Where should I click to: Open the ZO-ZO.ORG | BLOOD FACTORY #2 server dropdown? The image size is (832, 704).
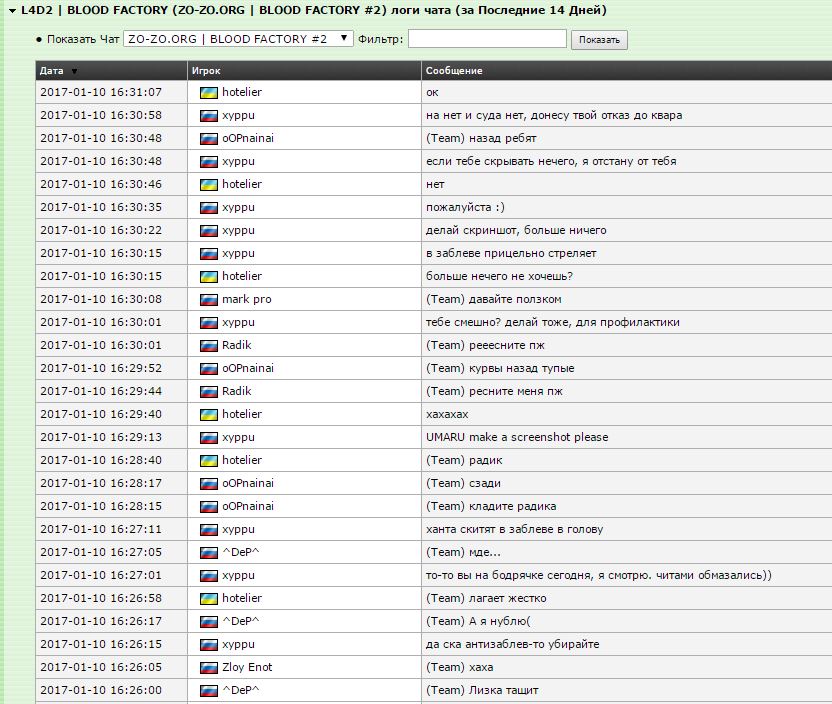pos(238,39)
